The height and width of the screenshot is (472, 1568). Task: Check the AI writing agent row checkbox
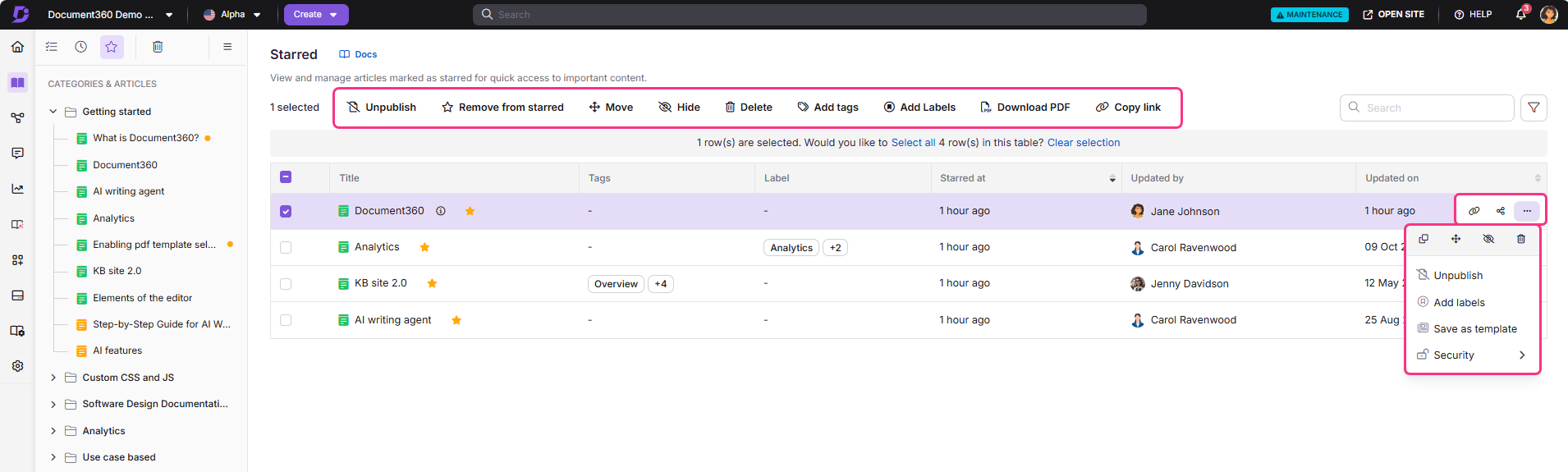pos(286,320)
